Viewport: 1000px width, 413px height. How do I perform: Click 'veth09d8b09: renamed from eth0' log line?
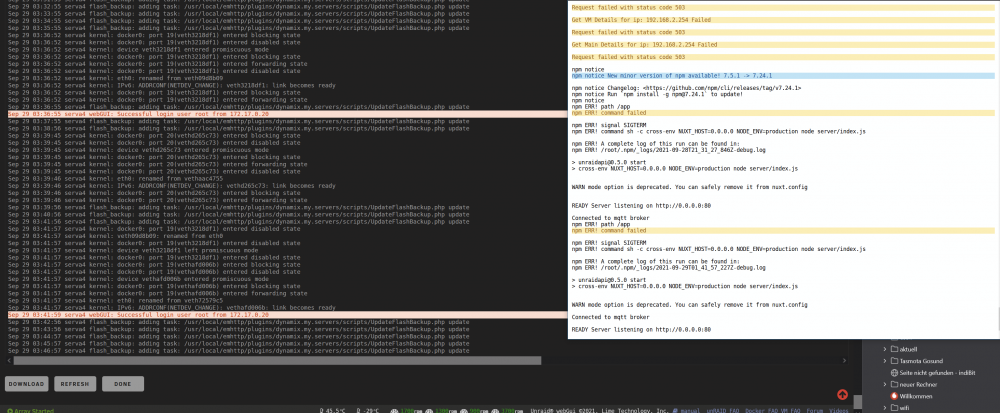pyautogui.click(x=115, y=236)
